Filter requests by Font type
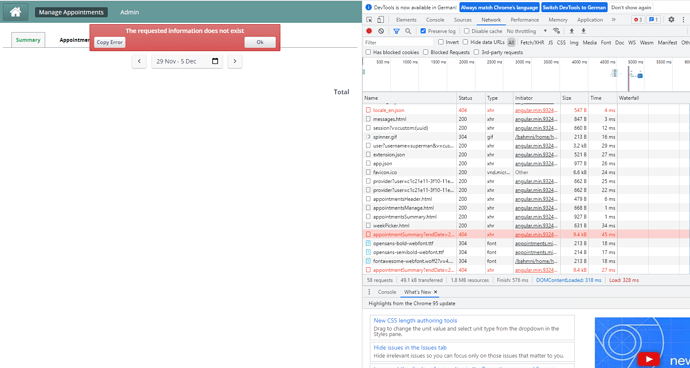Image resolution: width=690 pixels, height=368 pixels. click(x=606, y=42)
